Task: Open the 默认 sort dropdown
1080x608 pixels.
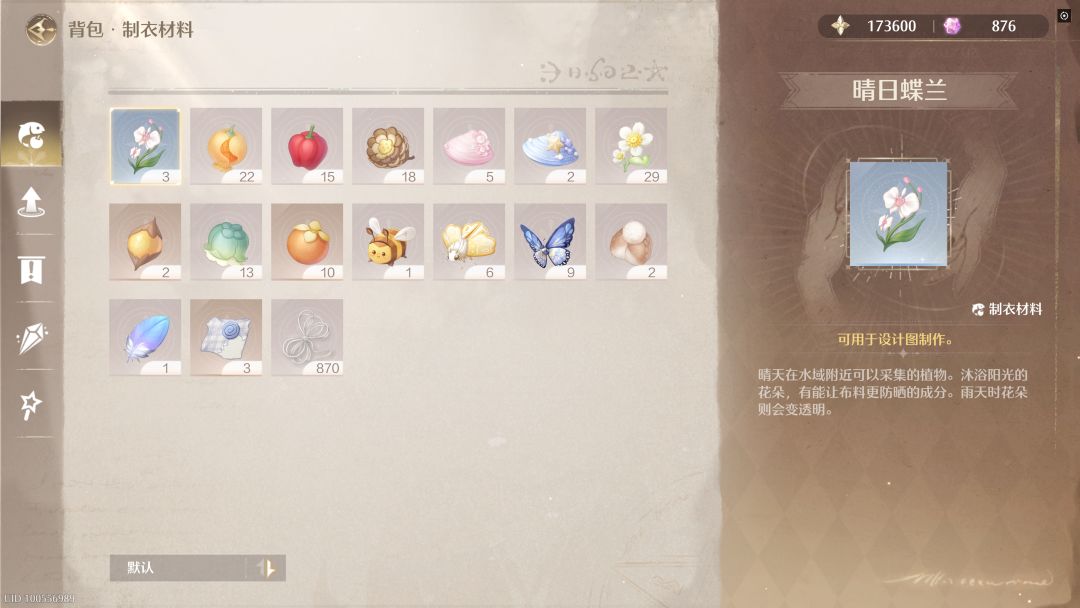Action: (179, 568)
